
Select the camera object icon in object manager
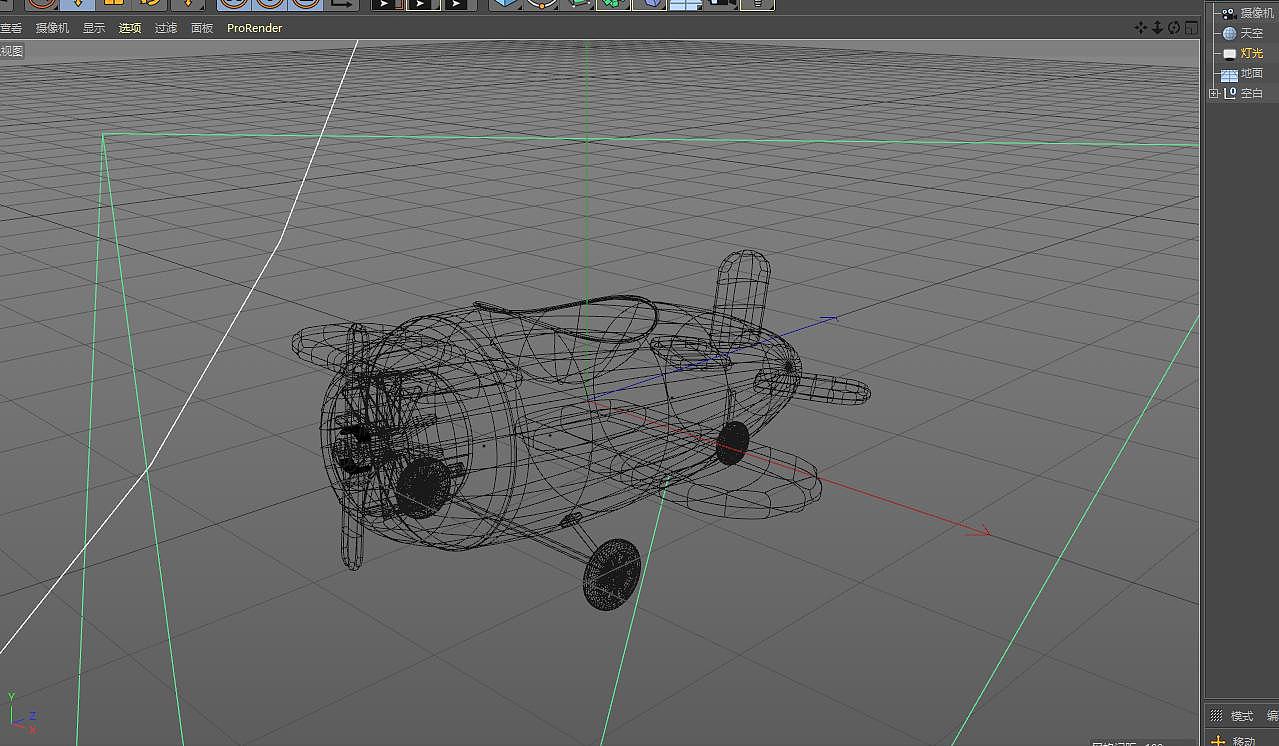[1230, 13]
